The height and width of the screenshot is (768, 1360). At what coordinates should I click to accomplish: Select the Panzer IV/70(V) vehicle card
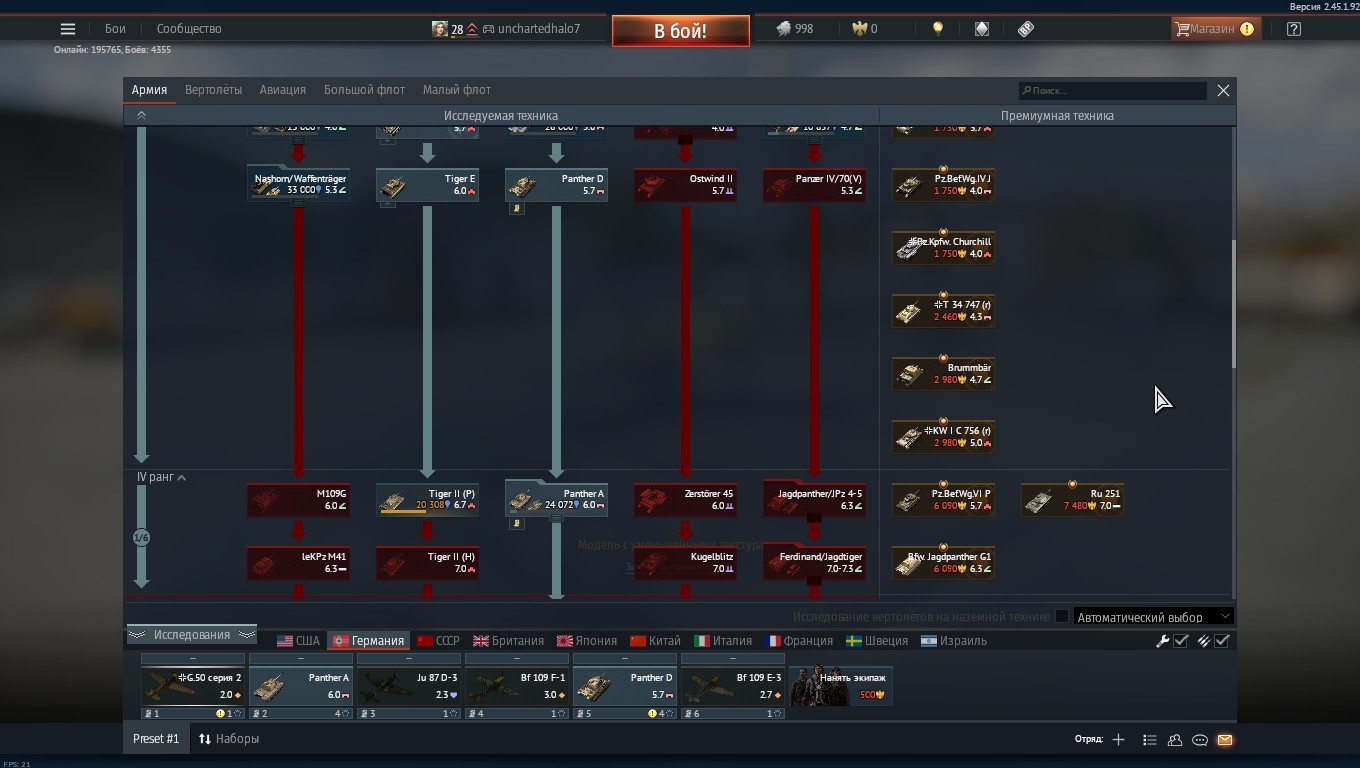(x=814, y=184)
